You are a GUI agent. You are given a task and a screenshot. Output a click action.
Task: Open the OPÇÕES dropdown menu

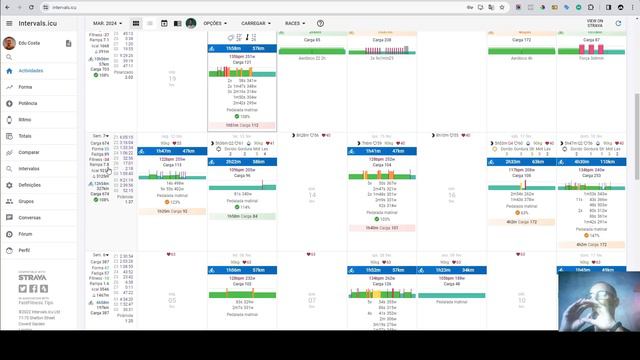click(215, 23)
